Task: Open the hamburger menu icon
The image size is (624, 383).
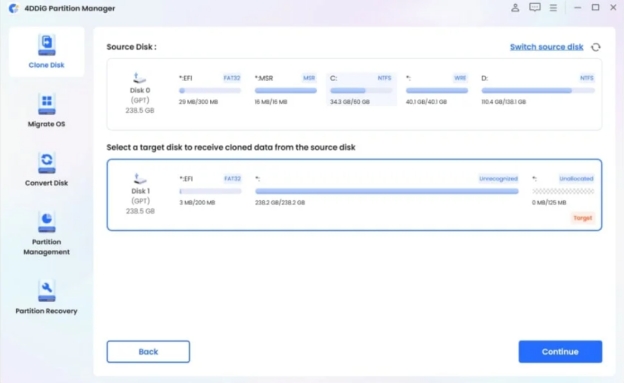Action: (553, 8)
